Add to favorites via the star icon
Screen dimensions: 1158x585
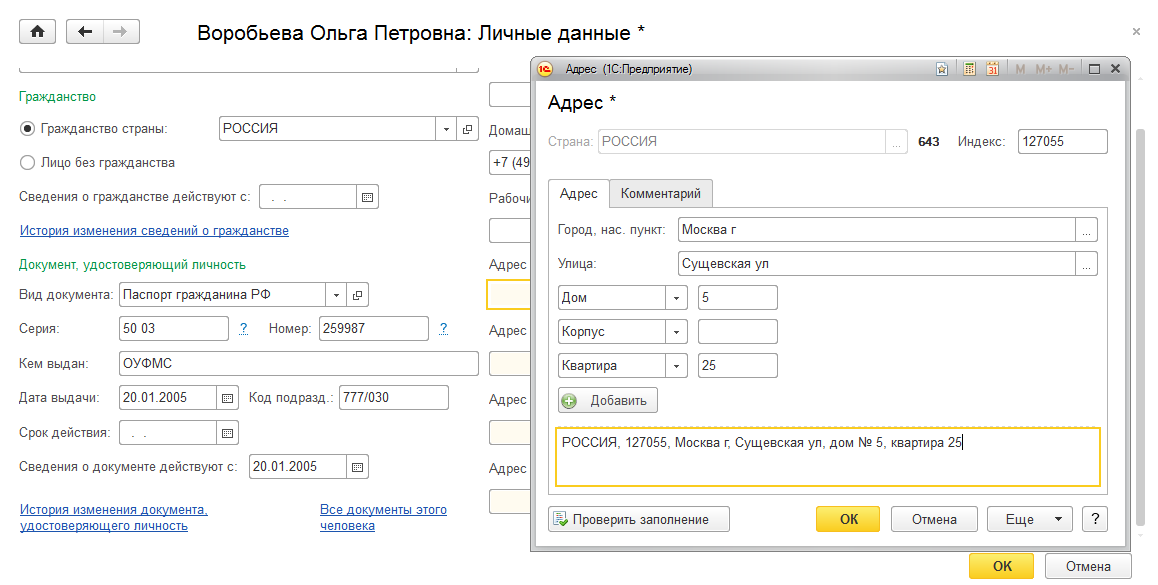coord(942,69)
